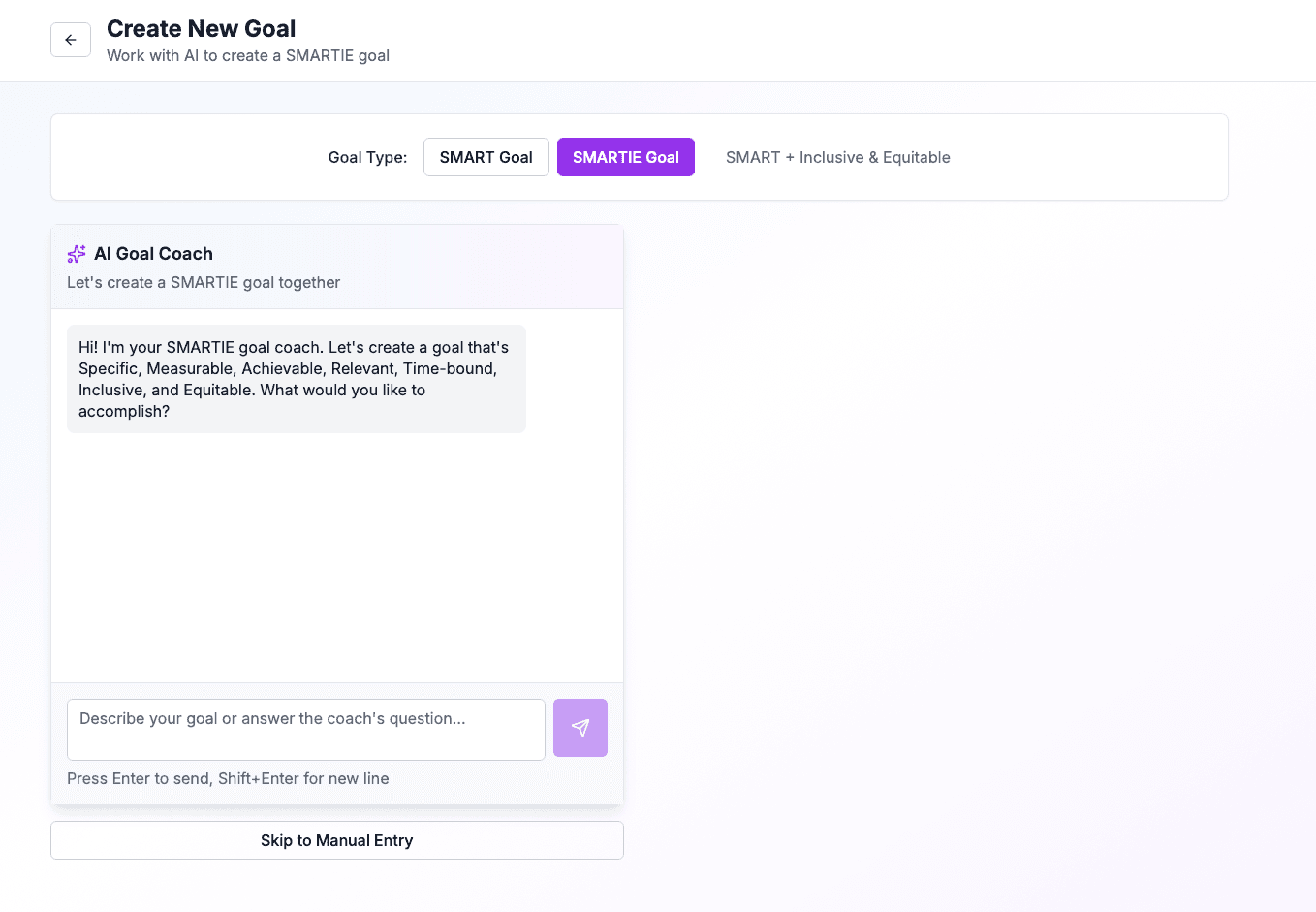Click the goal type selector card

[x=639, y=156]
